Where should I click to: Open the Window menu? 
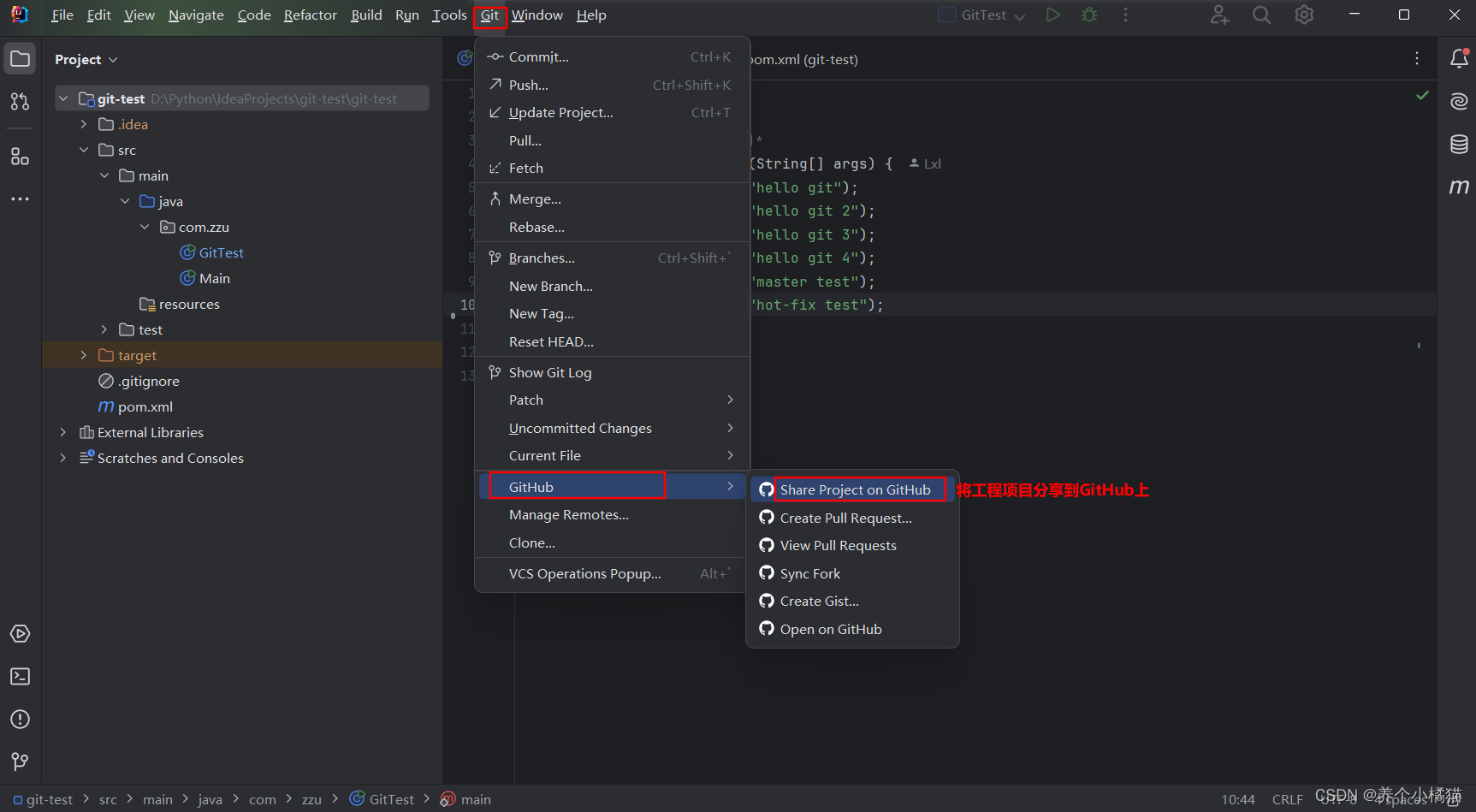pyautogui.click(x=537, y=15)
